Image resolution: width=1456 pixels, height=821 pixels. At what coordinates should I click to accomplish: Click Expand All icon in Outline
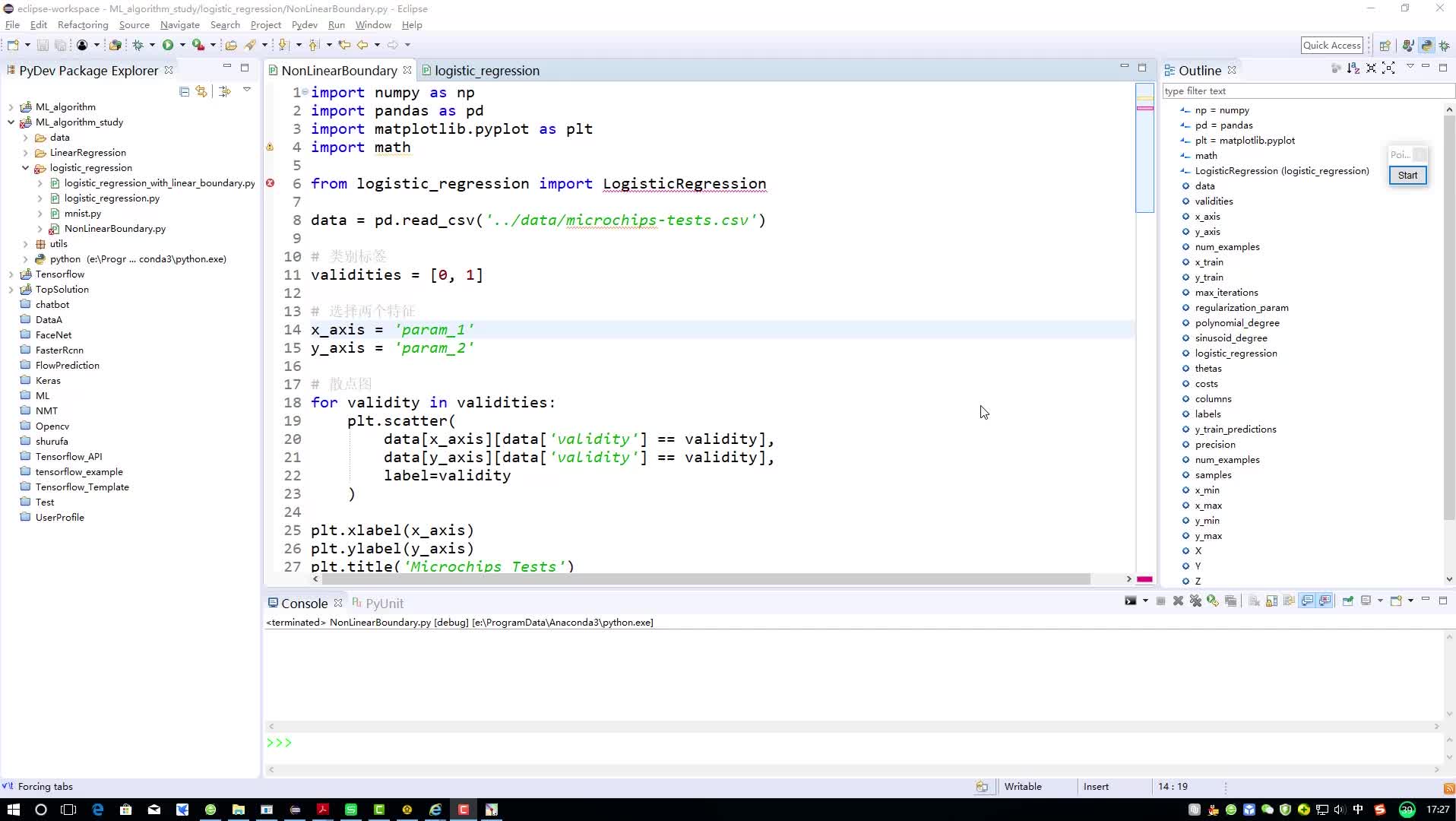tap(1388, 68)
